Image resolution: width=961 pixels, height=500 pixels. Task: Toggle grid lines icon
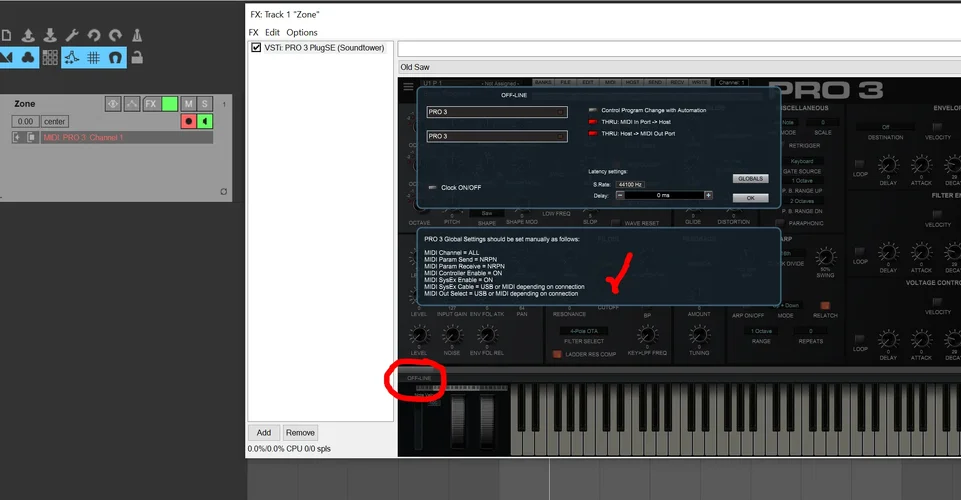tap(93, 58)
